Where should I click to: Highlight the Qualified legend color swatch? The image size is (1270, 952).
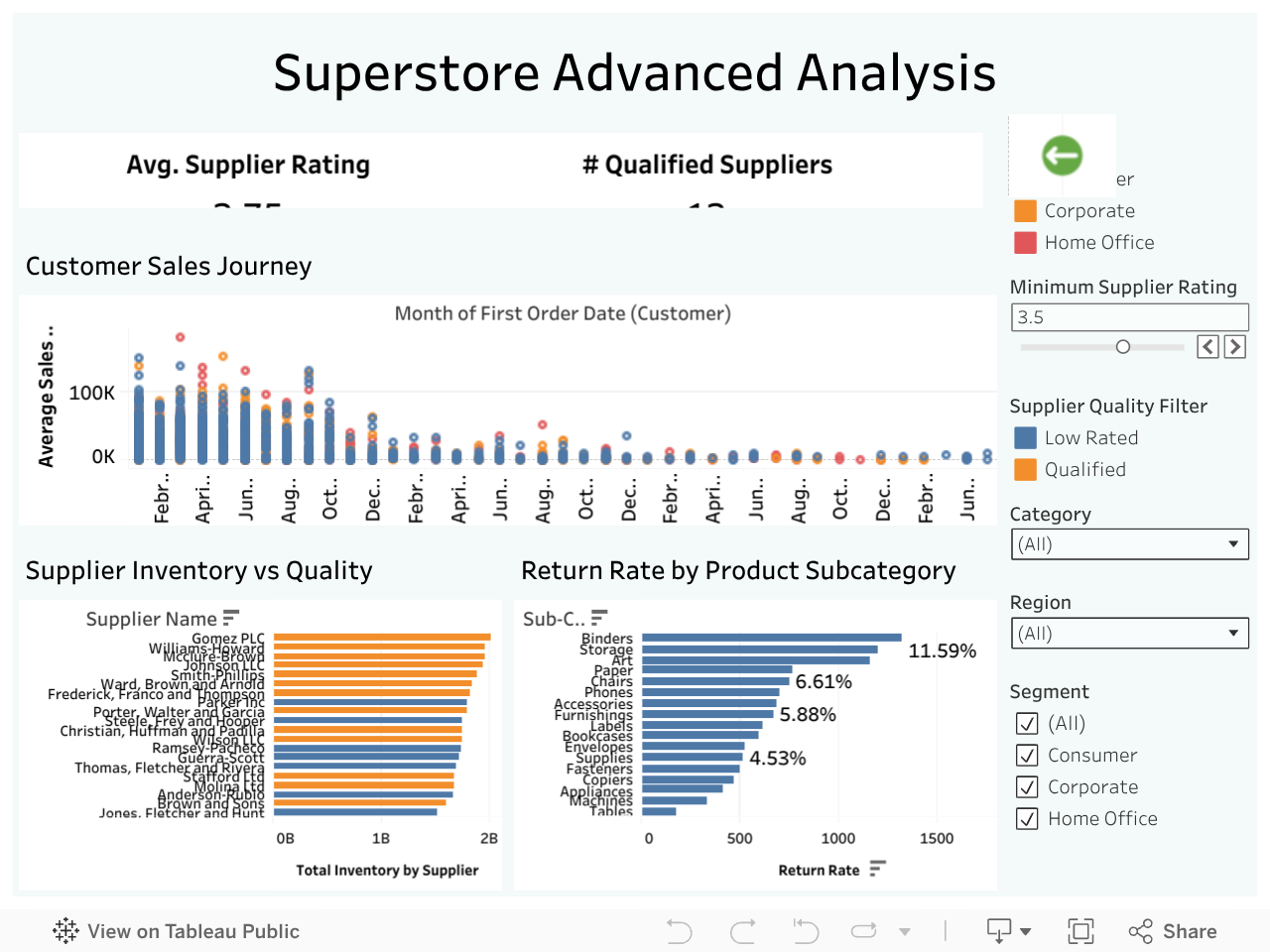1026,469
